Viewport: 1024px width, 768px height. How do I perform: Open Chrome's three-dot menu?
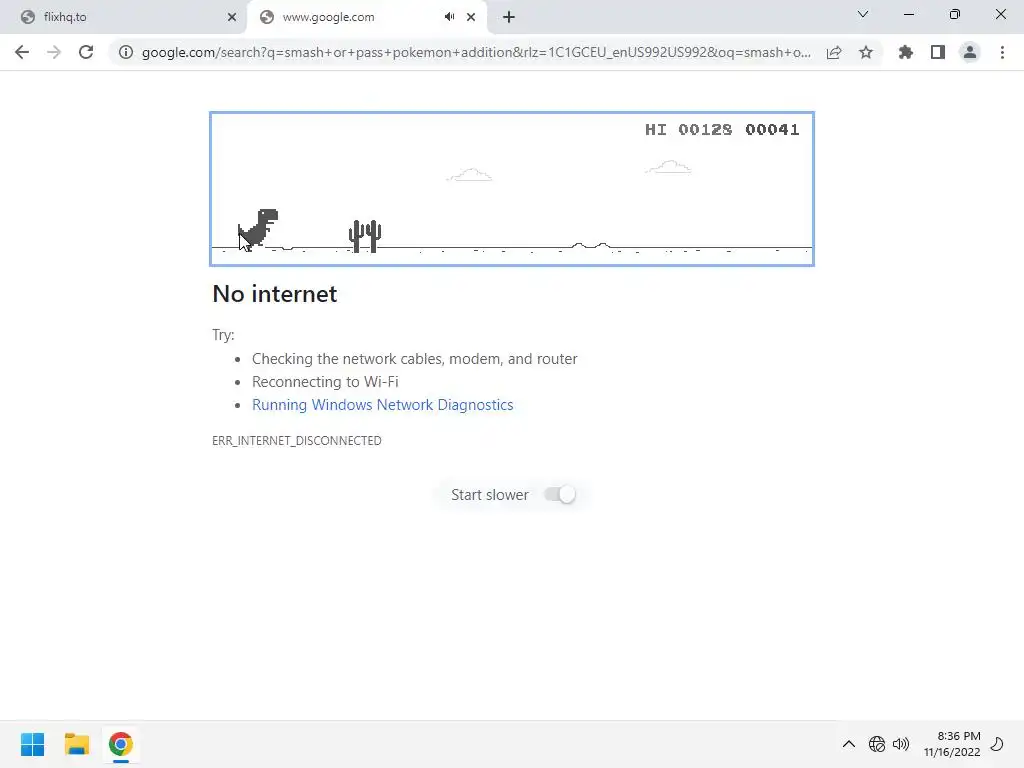(x=1002, y=52)
